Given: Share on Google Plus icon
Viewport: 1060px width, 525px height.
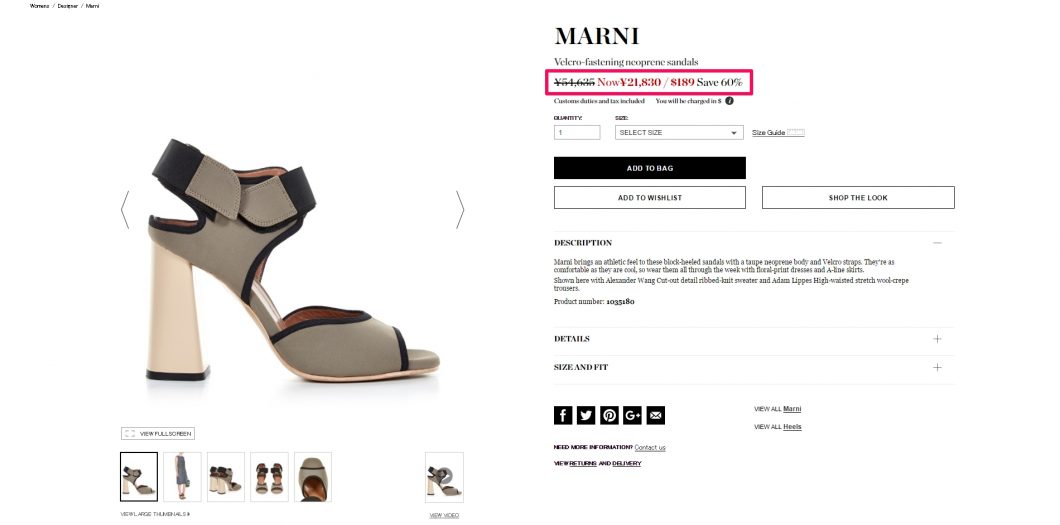Looking at the screenshot, I should 633,416.
